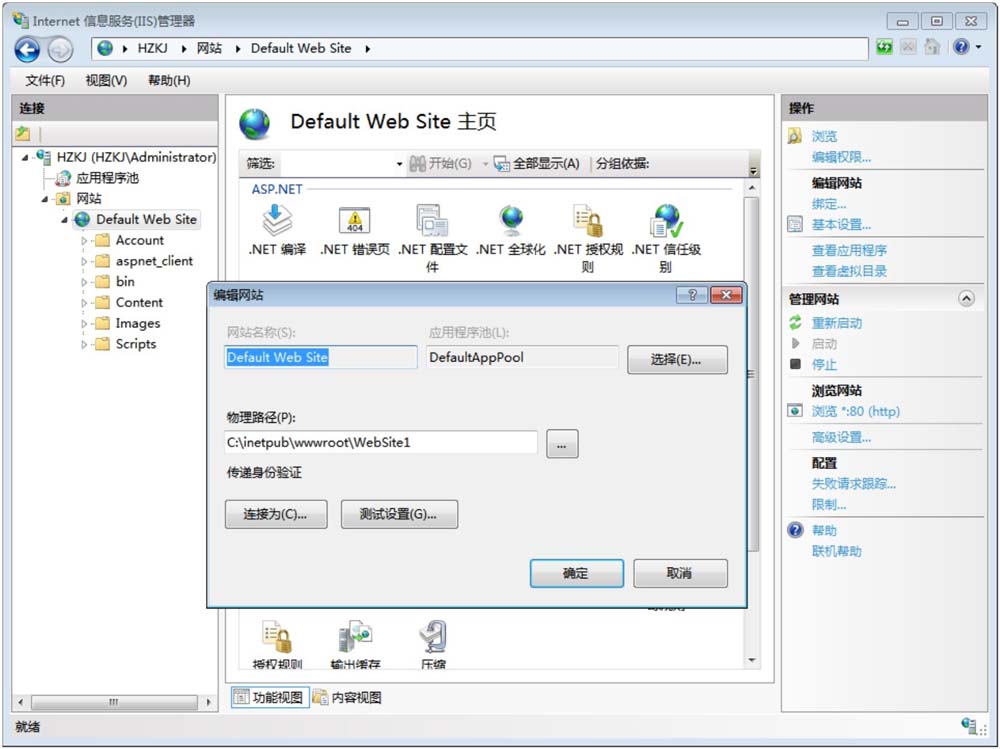Click the 浏览 action in 操作 panel
Viewport: 1000px width, 749px height.
(824, 137)
